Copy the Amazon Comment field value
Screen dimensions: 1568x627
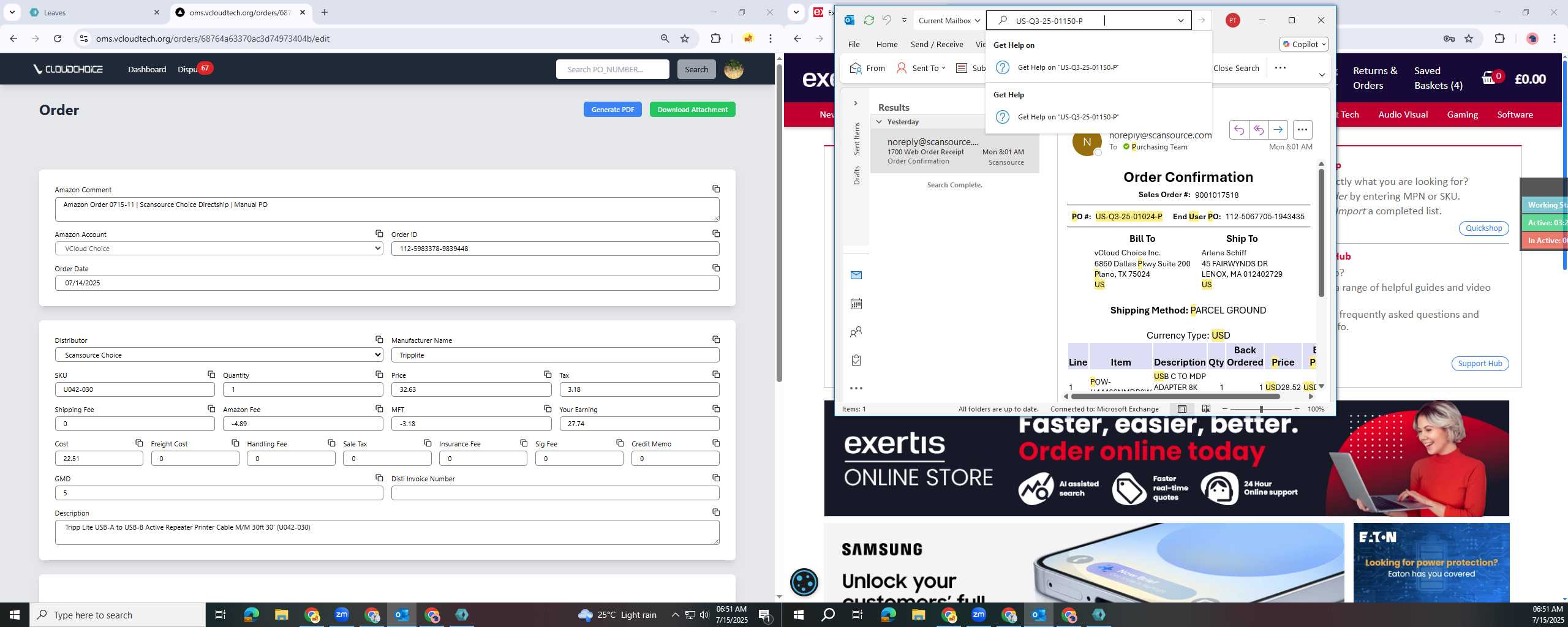(715, 189)
